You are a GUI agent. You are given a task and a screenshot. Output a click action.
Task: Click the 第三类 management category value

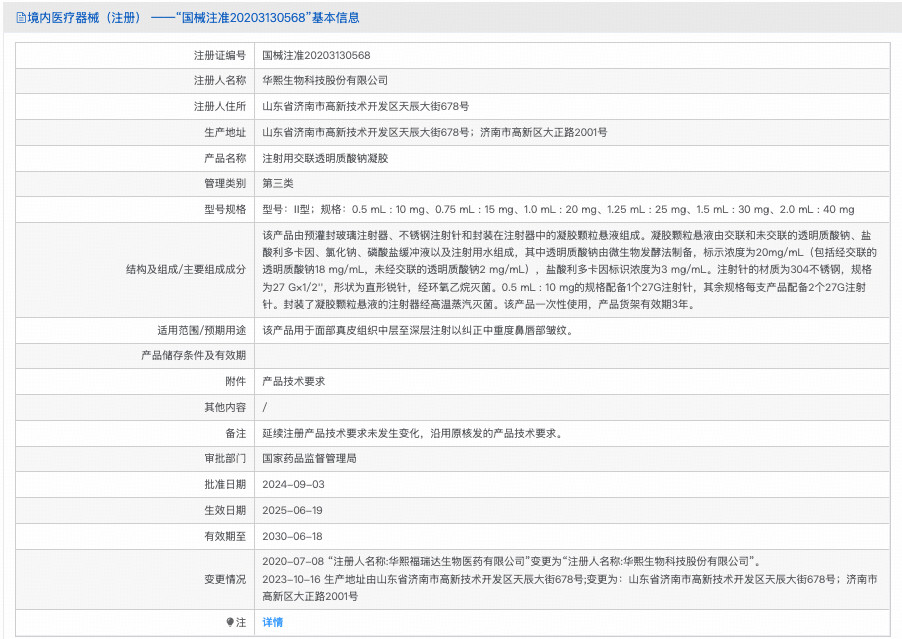click(x=278, y=183)
